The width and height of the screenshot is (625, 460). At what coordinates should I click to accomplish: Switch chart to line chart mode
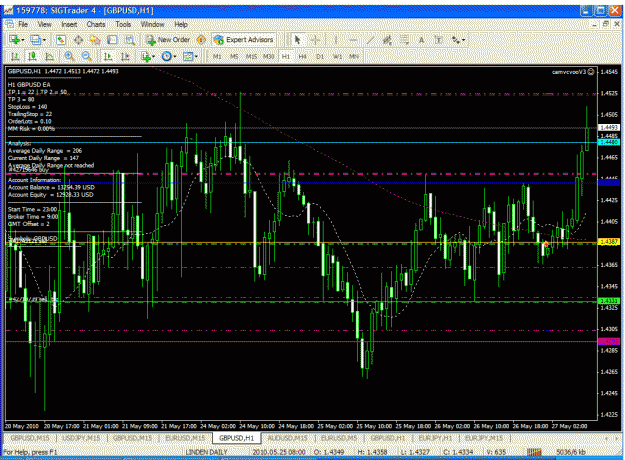click(49, 57)
